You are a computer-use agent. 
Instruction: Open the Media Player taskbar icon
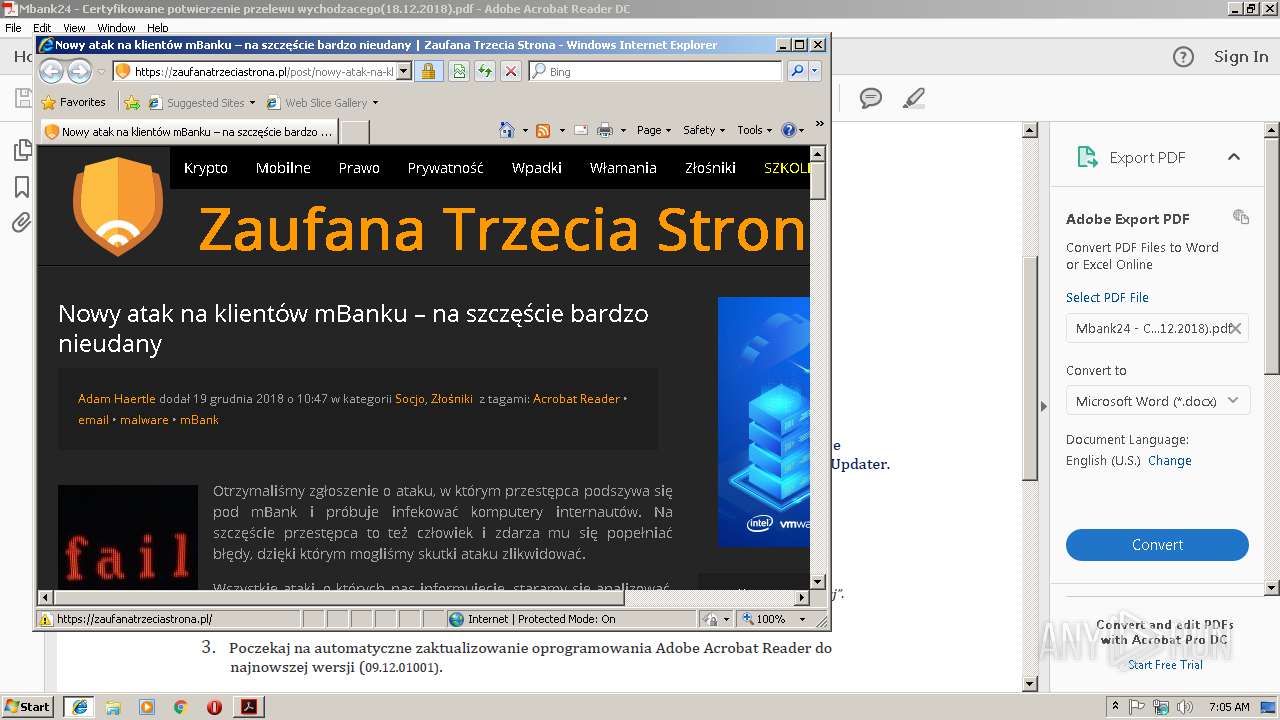pos(147,707)
